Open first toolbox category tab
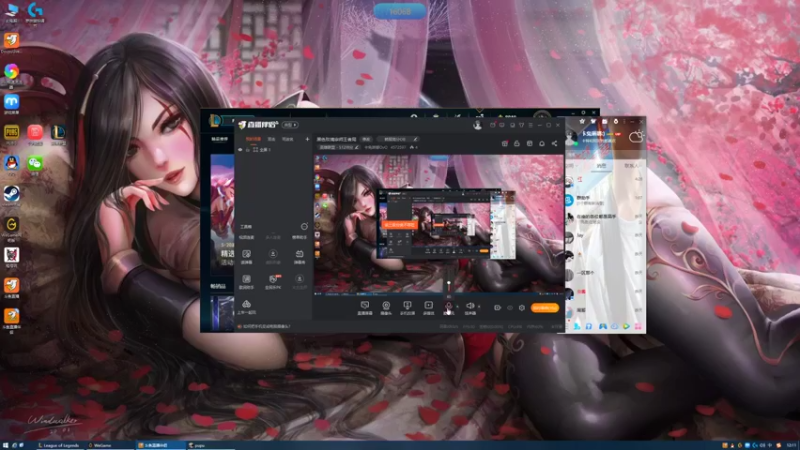 [246, 237]
